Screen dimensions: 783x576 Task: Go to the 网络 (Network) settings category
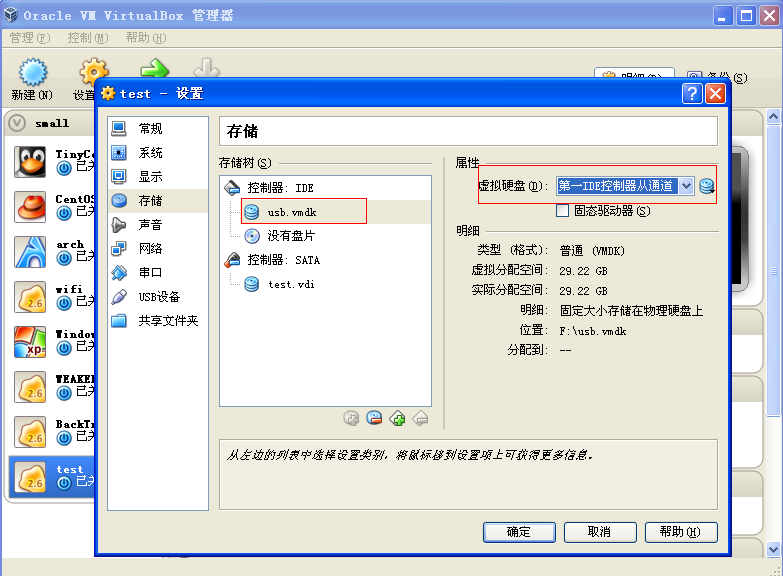157,249
